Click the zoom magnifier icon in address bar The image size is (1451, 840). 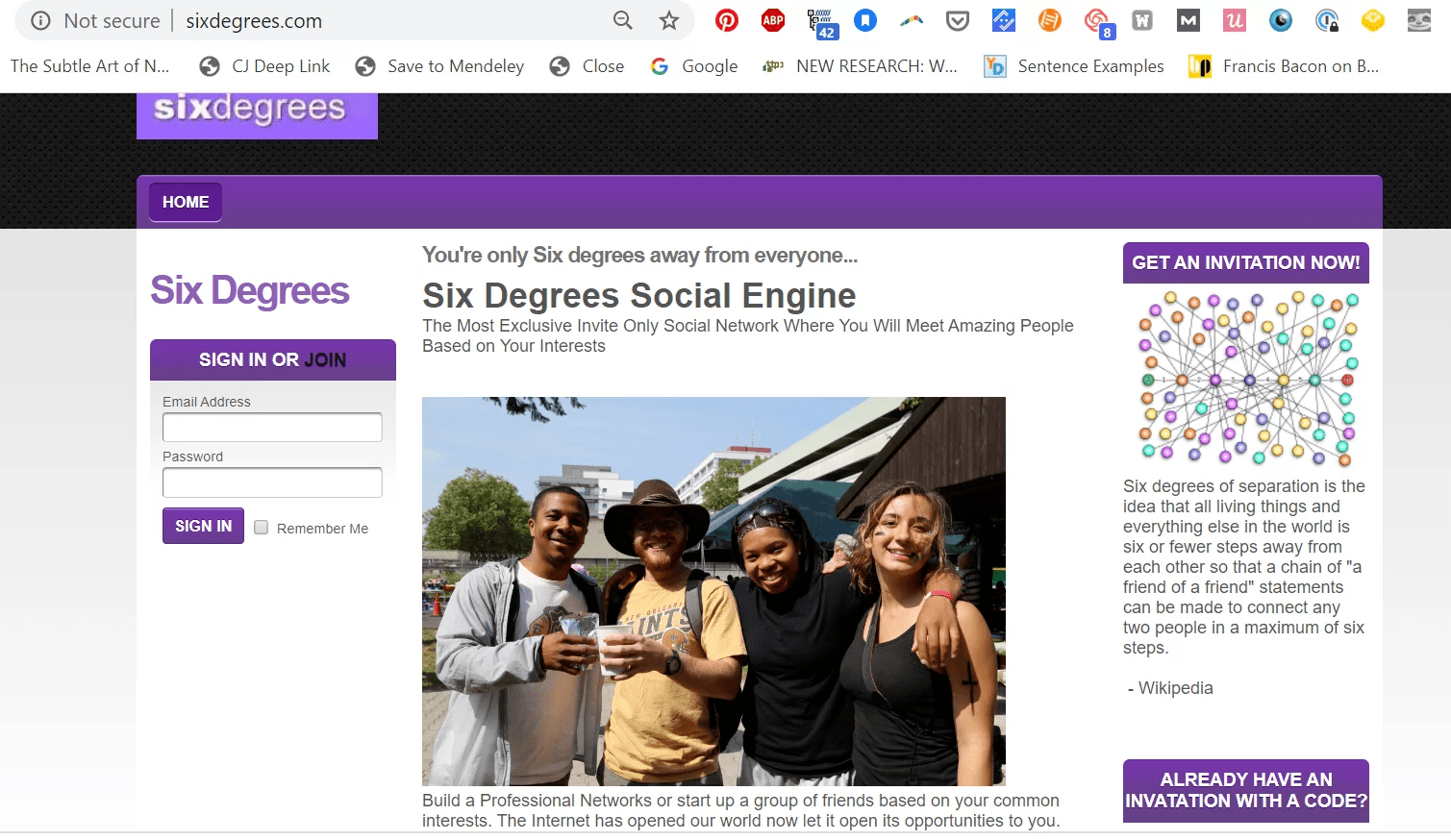(623, 20)
